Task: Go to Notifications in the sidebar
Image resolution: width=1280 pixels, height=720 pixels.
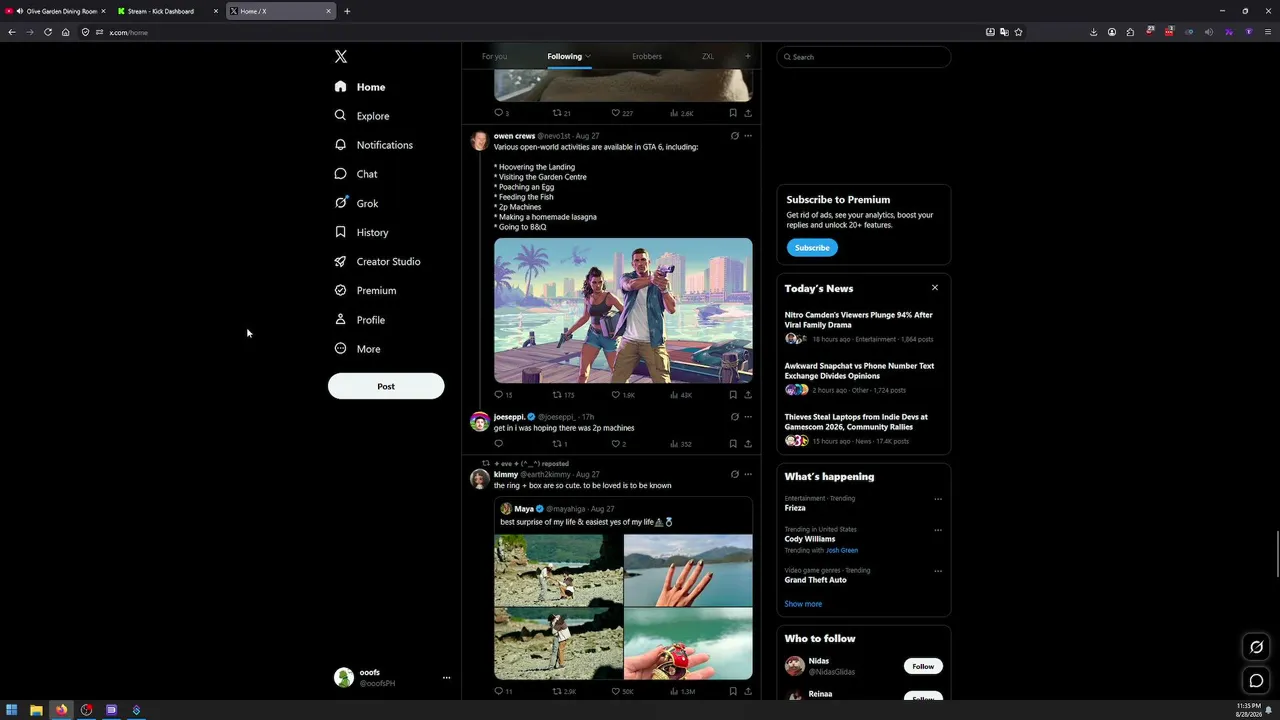Action: coord(374,145)
